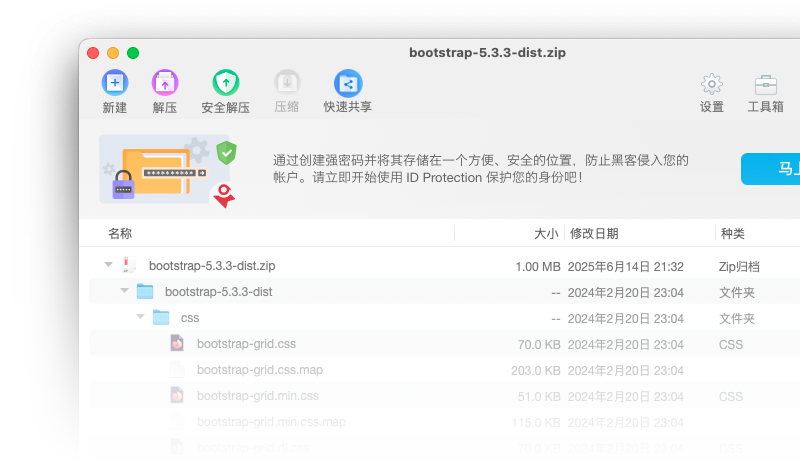Collapse the bootstrap-5.3.3-dist folder
This screenshot has height=465, width=800.
pyautogui.click(x=124, y=290)
